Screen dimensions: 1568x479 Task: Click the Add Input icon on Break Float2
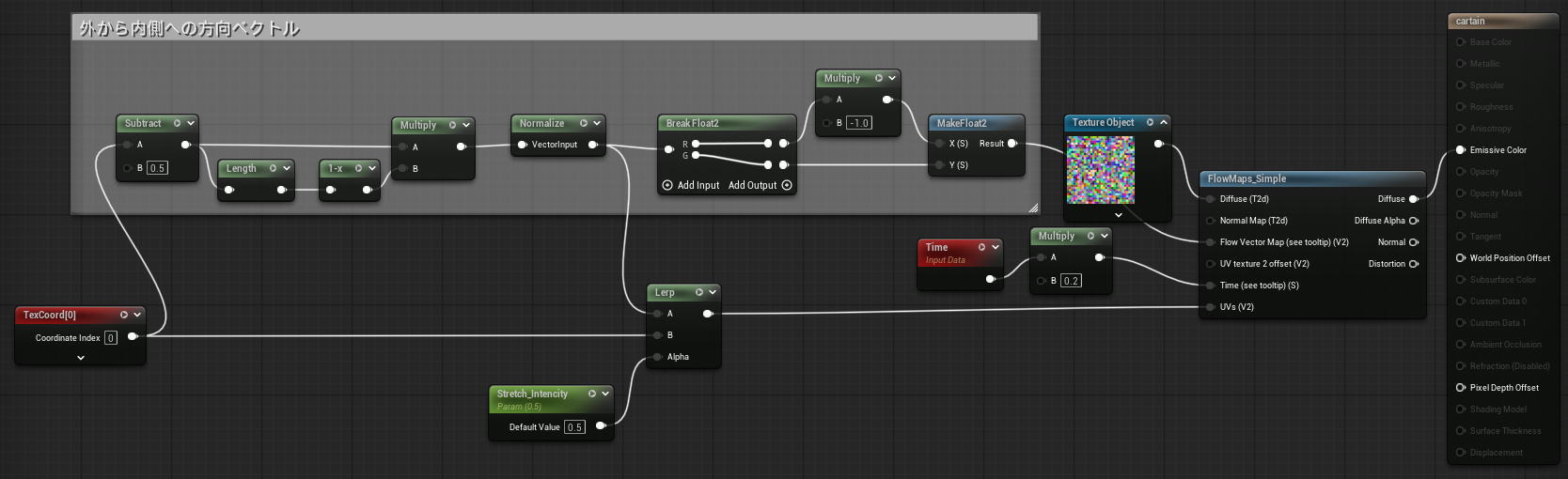tap(667, 185)
